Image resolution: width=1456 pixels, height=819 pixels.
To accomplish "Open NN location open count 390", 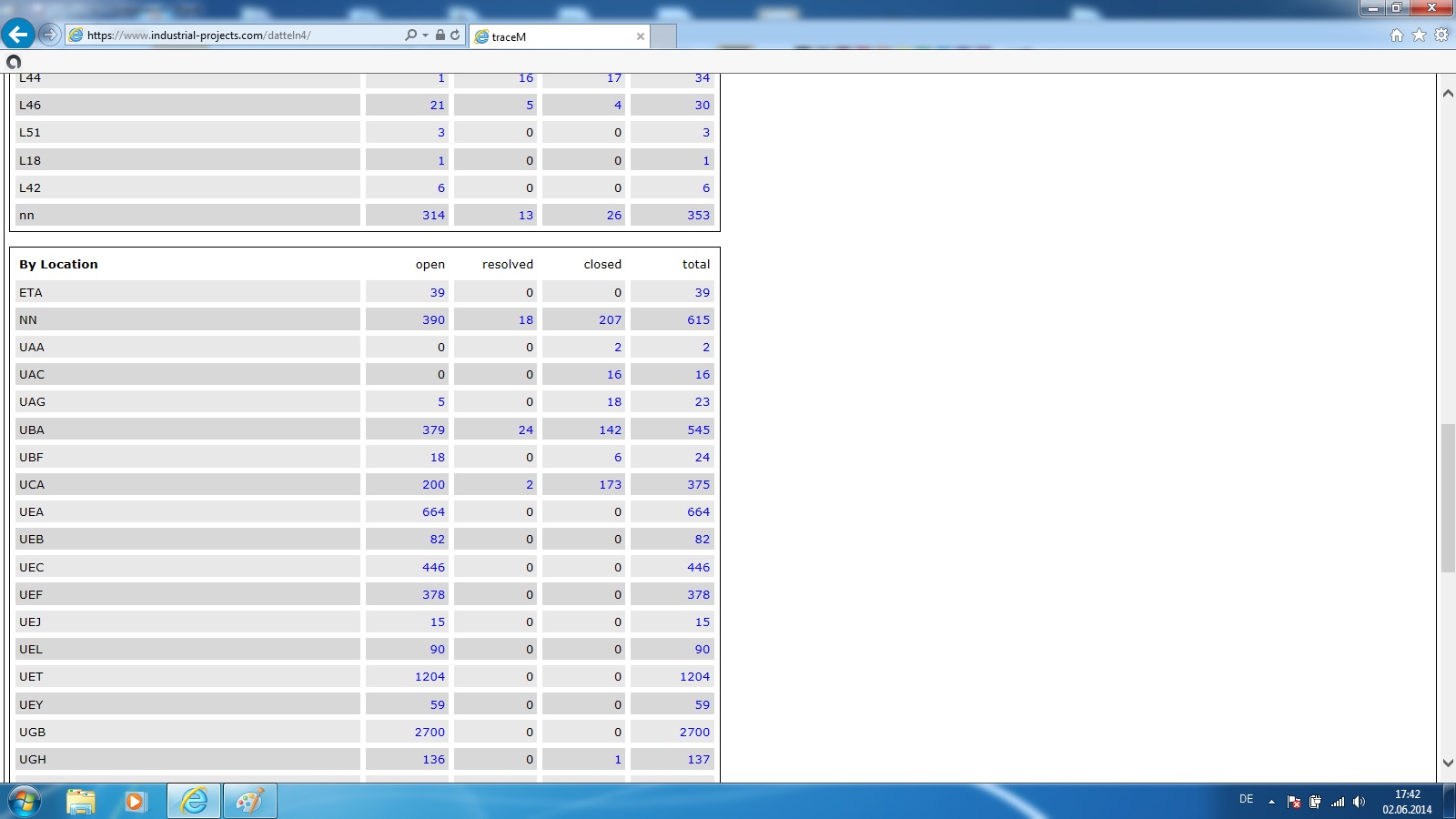I will [433, 319].
